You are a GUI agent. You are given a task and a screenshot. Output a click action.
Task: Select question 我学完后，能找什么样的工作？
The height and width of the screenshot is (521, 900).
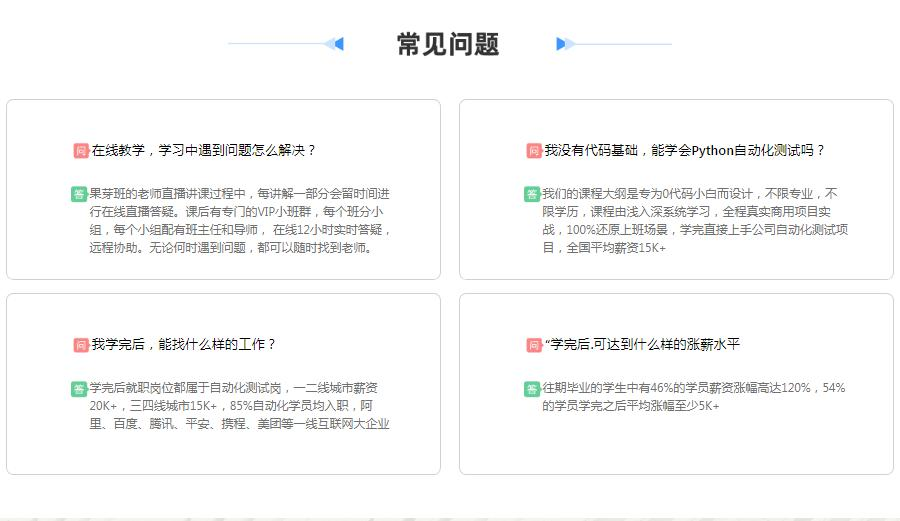coord(183,344)
